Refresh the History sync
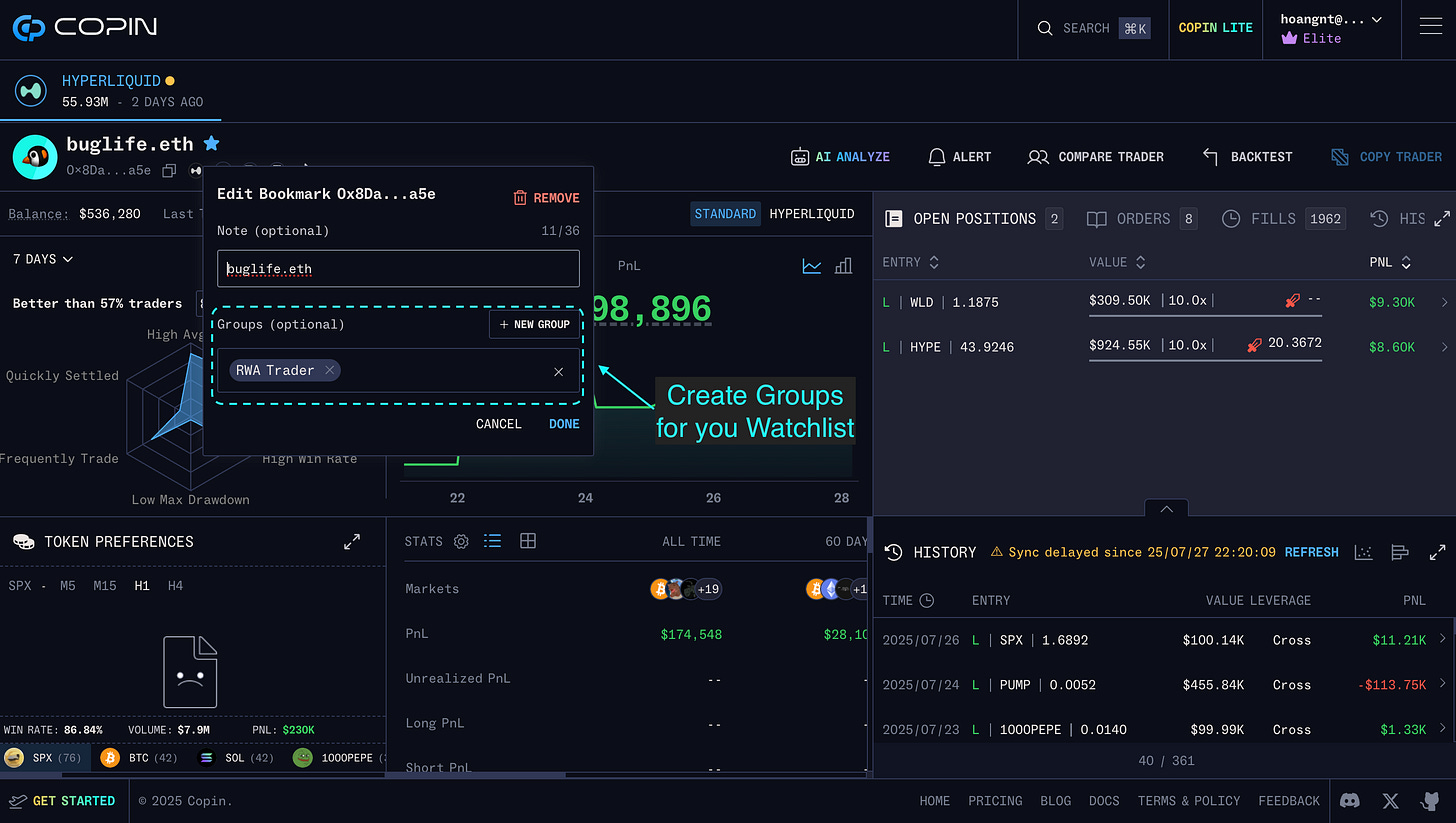Screen dimensions: 1456x823 pos(1311,552)
